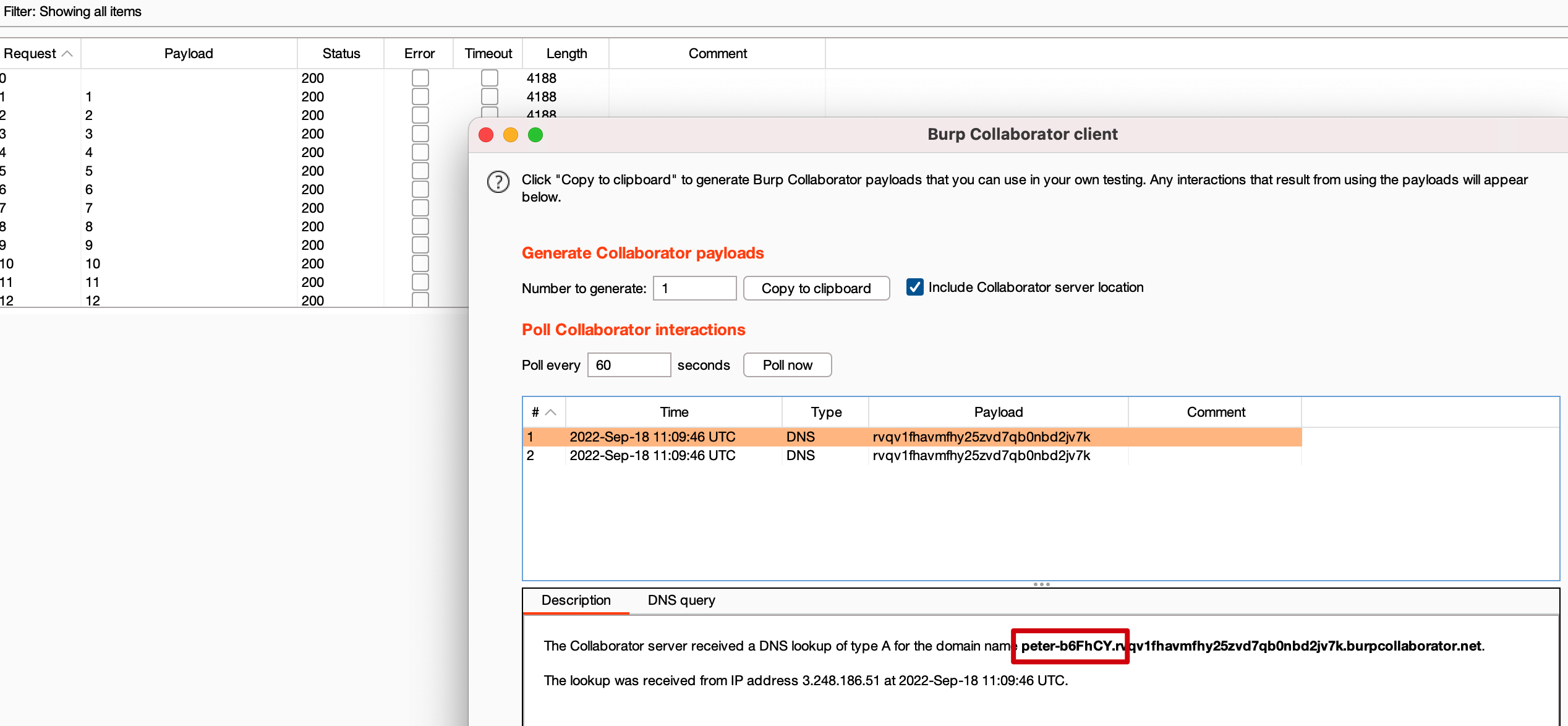
Task: Select the Description tab
Action: click(x=576, y=600)
